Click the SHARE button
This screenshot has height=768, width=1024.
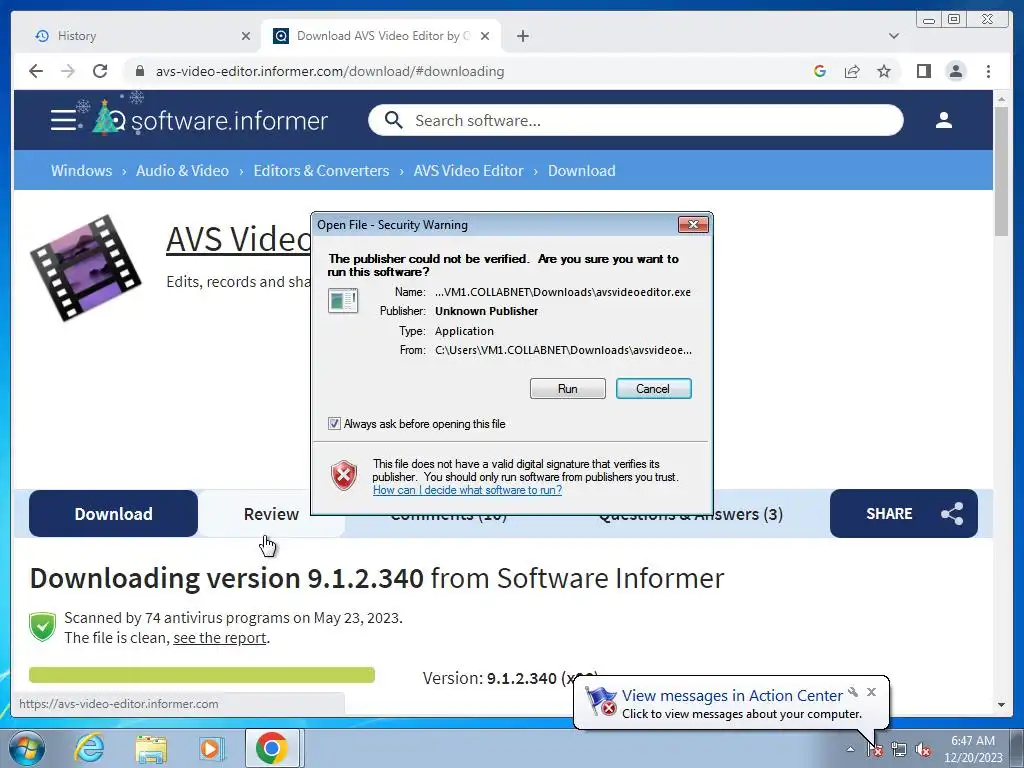pyautogui.click(x=904, y=514)
